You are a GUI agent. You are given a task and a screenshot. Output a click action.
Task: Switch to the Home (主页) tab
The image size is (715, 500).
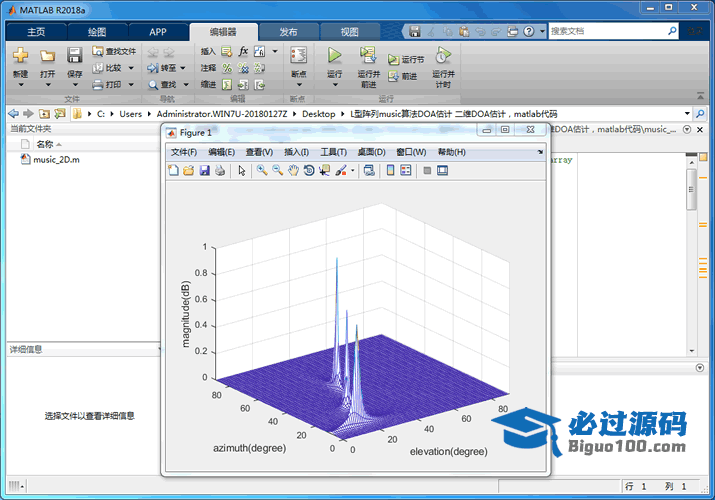[x=36, y=32]
